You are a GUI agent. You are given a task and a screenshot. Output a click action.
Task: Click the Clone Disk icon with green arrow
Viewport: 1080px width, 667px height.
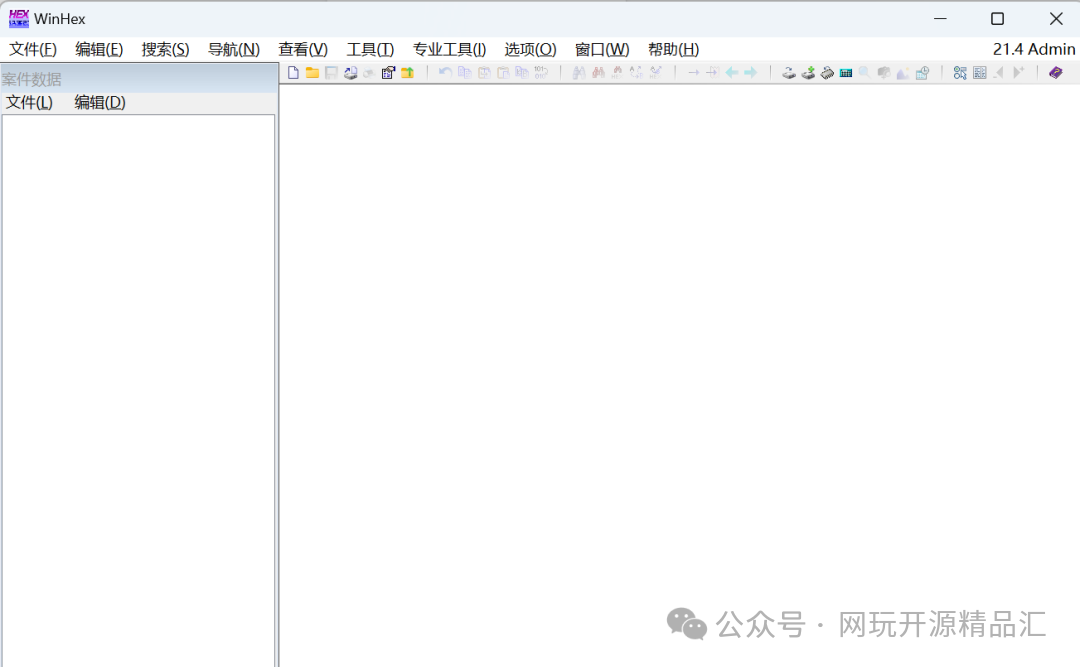coord(808,73)
